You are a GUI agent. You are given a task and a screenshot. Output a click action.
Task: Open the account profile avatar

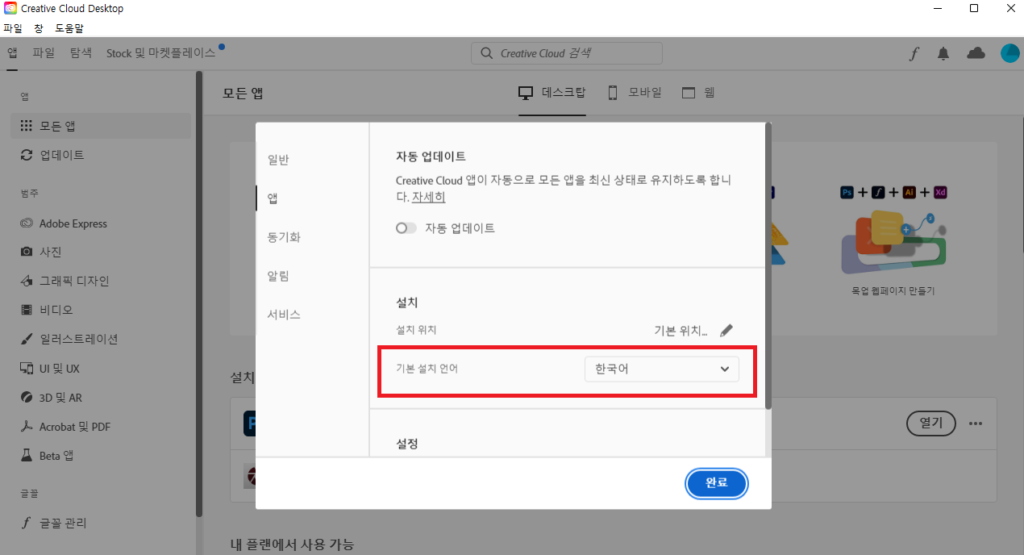[x=1010, y=53]
